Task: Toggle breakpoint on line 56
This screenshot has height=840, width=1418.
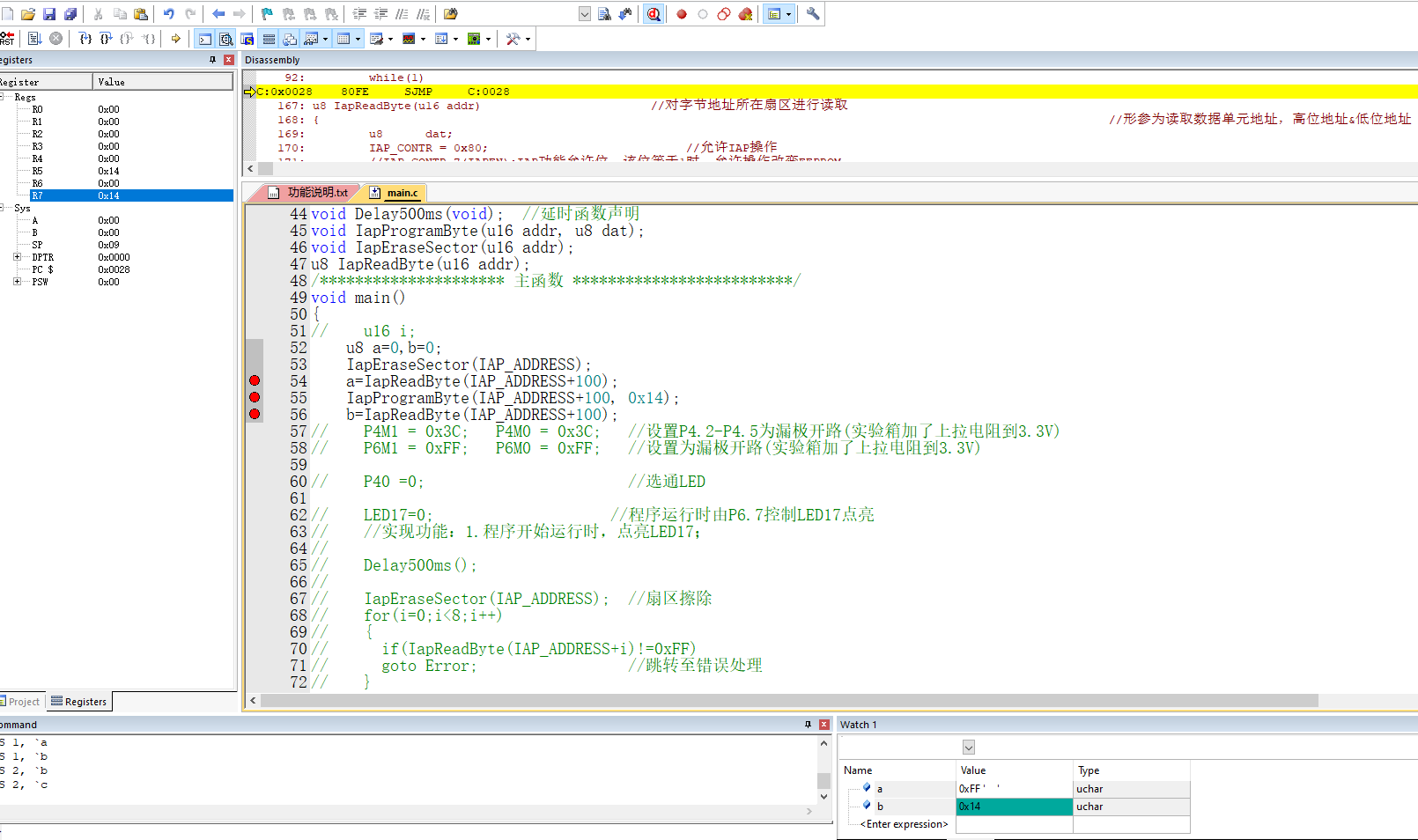Action: click(255, 414)
